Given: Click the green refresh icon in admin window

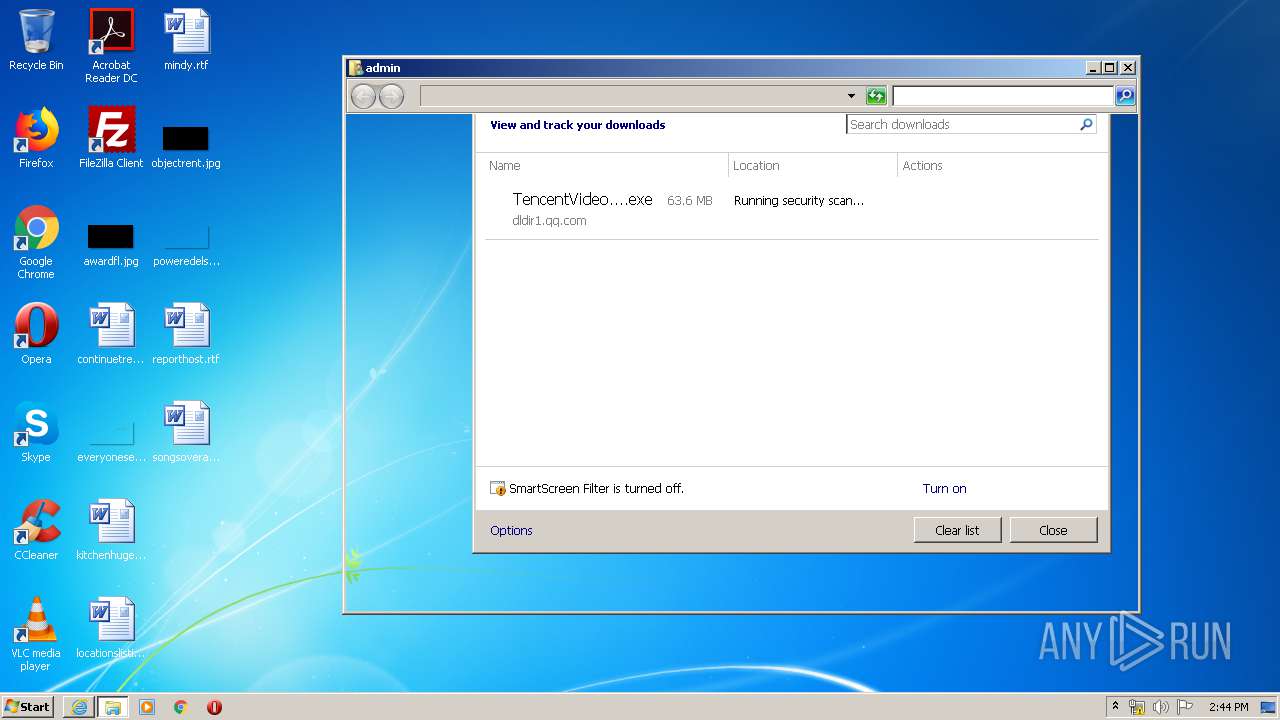Looking at the screenshot, I should (x=876, y=96).
